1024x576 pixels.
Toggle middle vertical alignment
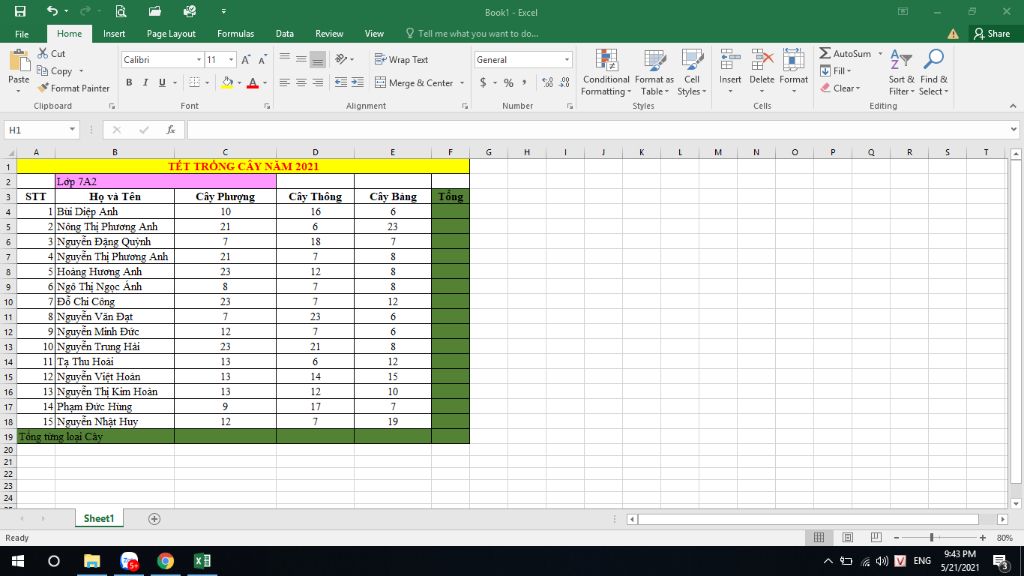pyautogui.click(x=301, y=59)
